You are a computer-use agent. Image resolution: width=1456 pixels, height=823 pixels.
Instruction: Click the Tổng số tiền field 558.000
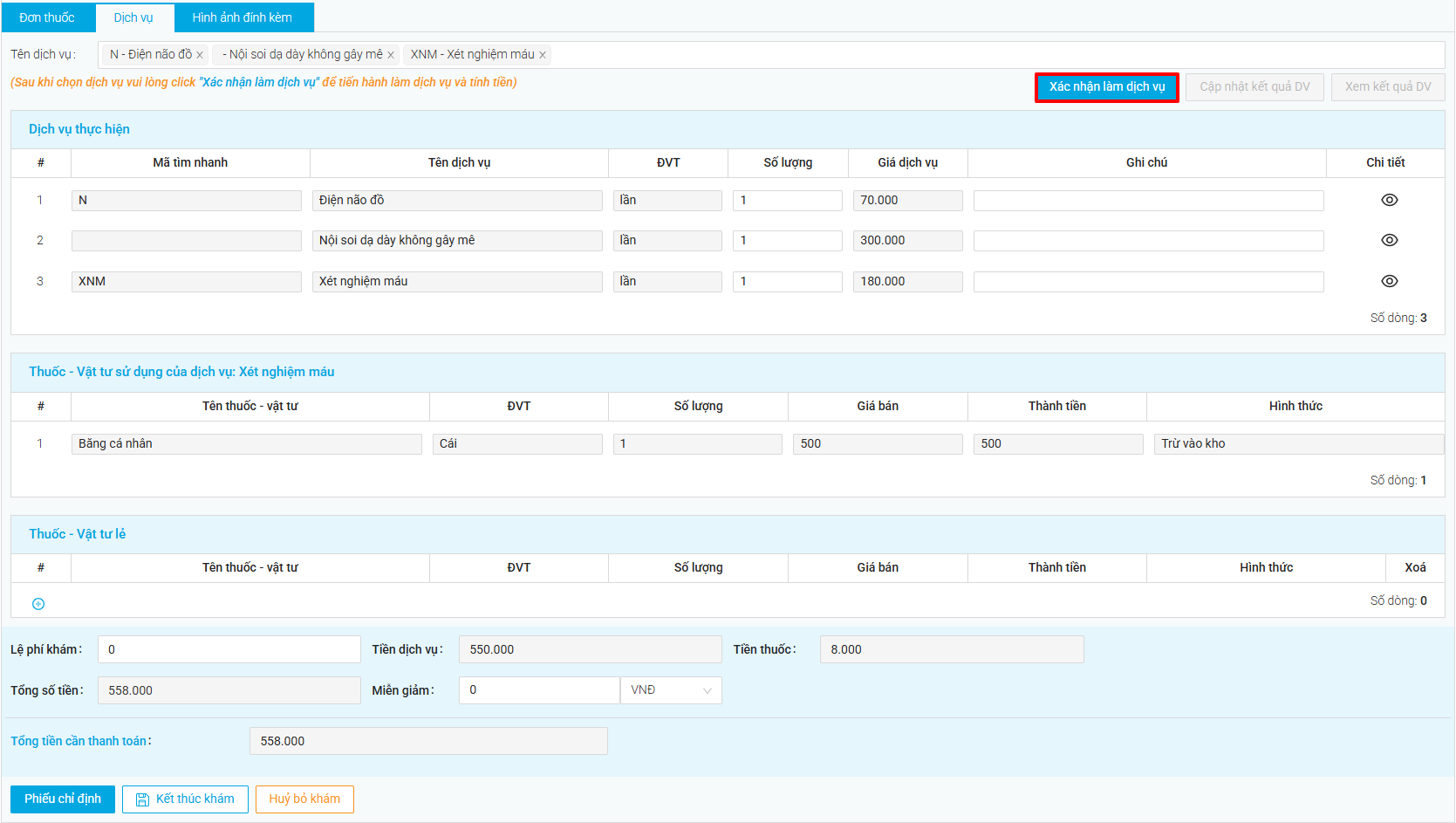coord(229,690)
